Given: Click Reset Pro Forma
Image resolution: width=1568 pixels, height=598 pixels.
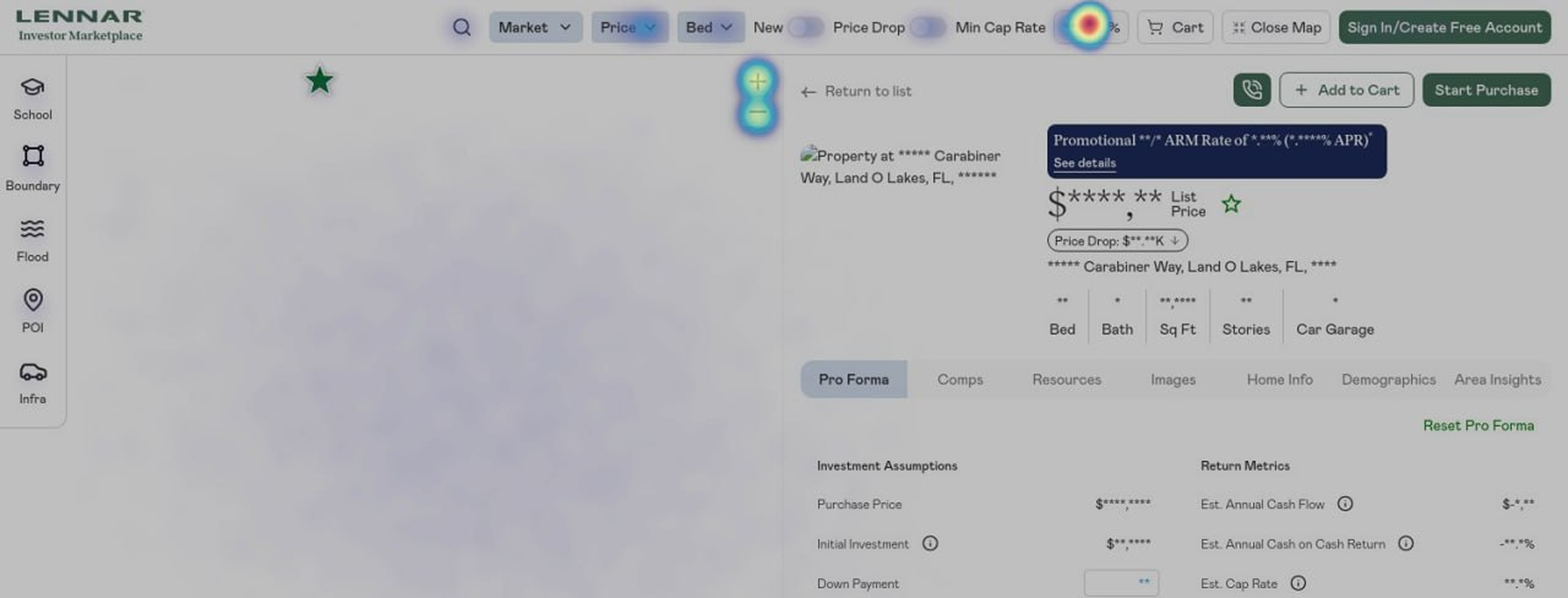Looking at the screenshot, I should (x=1478, y=425).
